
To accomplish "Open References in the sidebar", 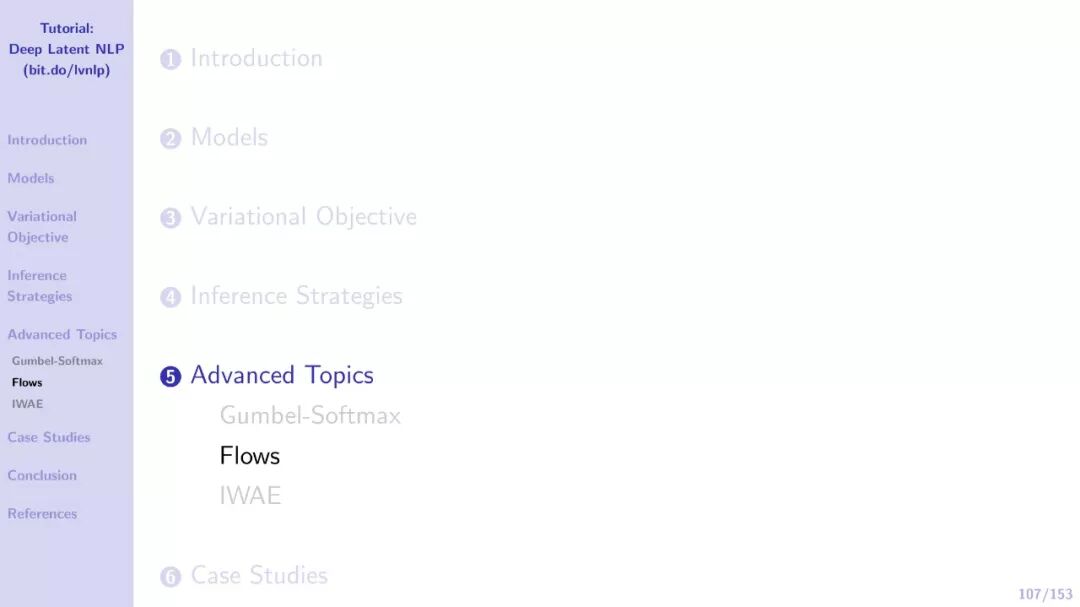I will click(x=42, y=513).
